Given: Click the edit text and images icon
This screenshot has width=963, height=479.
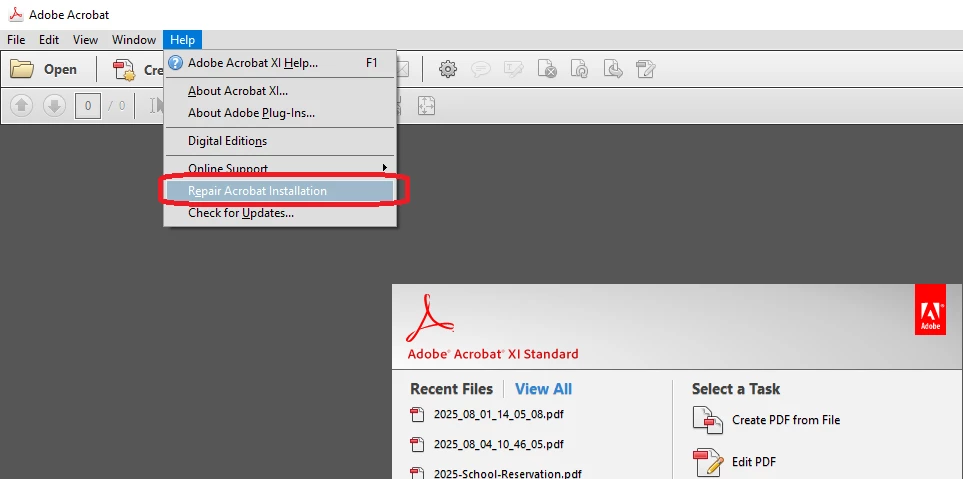Looking at the screenshot, I should [645, 69].
